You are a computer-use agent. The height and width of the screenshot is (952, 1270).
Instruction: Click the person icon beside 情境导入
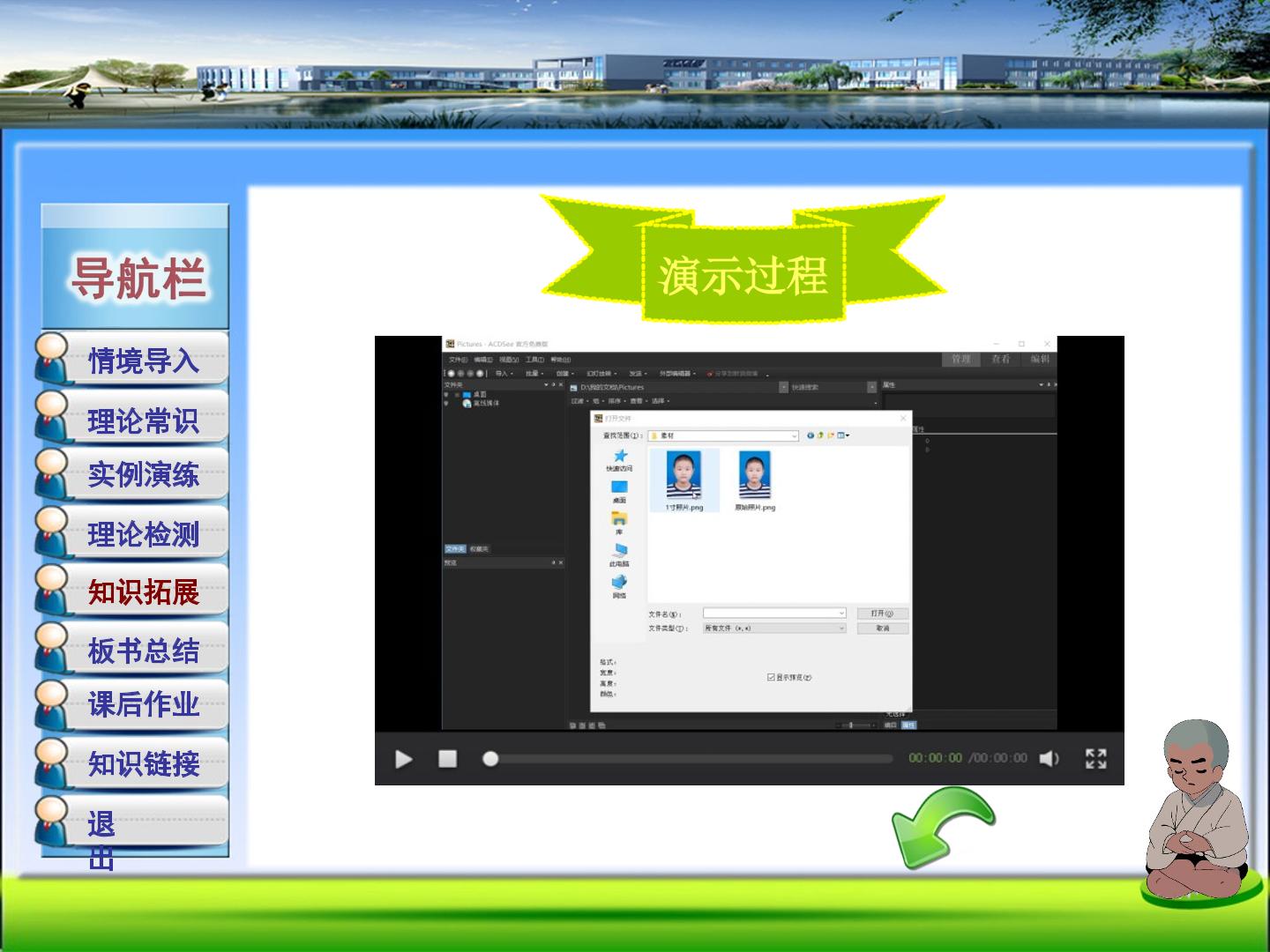pyautogui.click(x=53, y=359)
